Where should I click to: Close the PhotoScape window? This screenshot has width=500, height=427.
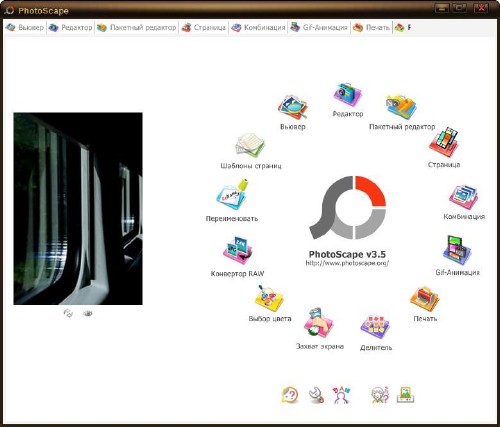coord(481,8)
